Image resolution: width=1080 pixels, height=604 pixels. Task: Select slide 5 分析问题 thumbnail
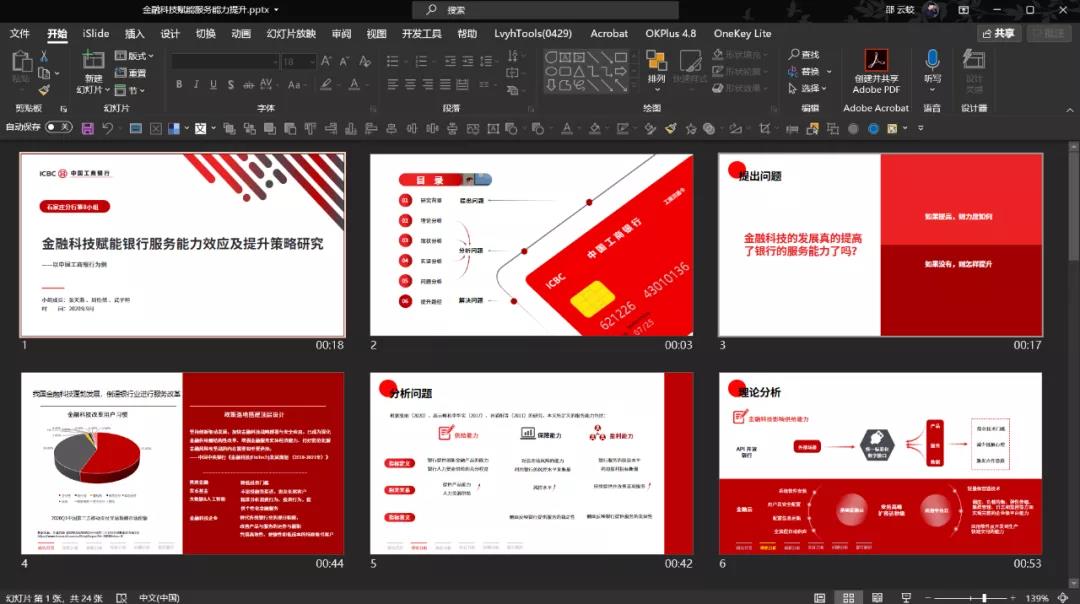click(532, 464)
